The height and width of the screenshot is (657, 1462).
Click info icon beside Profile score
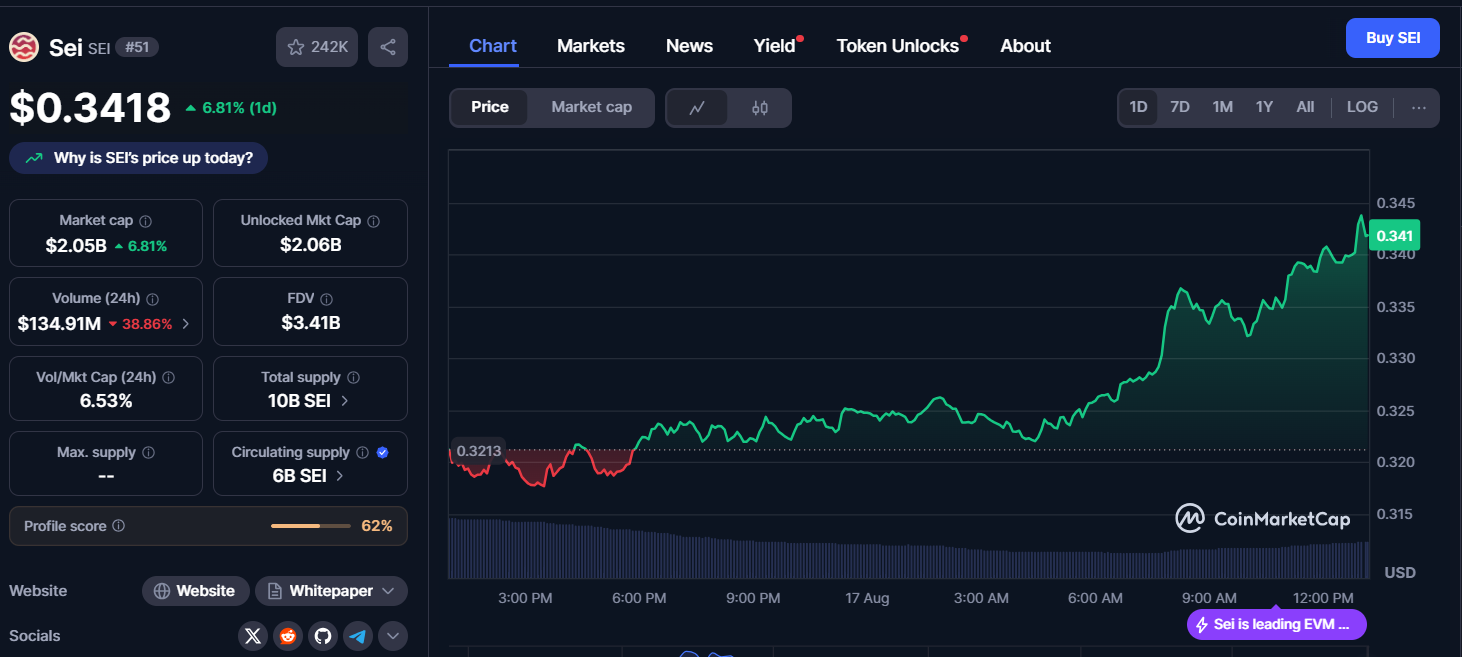118,526
